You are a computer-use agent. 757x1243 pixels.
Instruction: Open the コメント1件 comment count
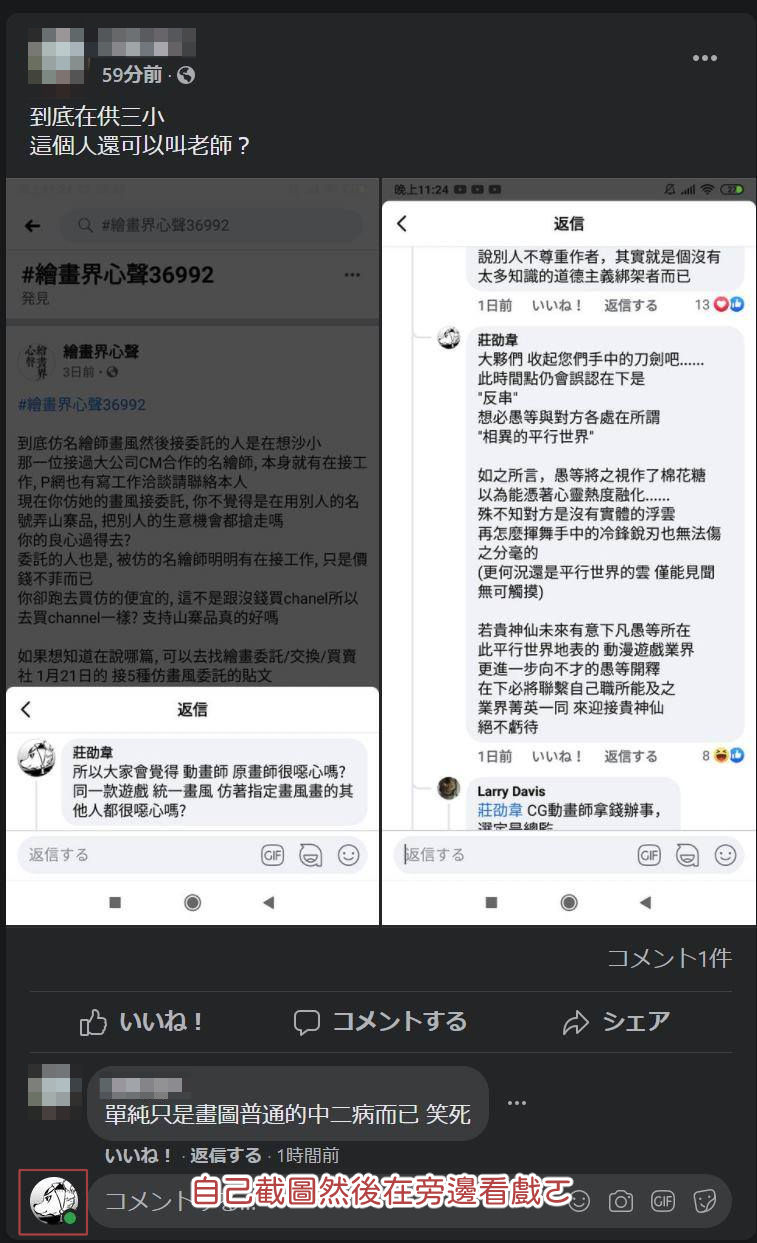pyautogui.click(x=670, y=958)
